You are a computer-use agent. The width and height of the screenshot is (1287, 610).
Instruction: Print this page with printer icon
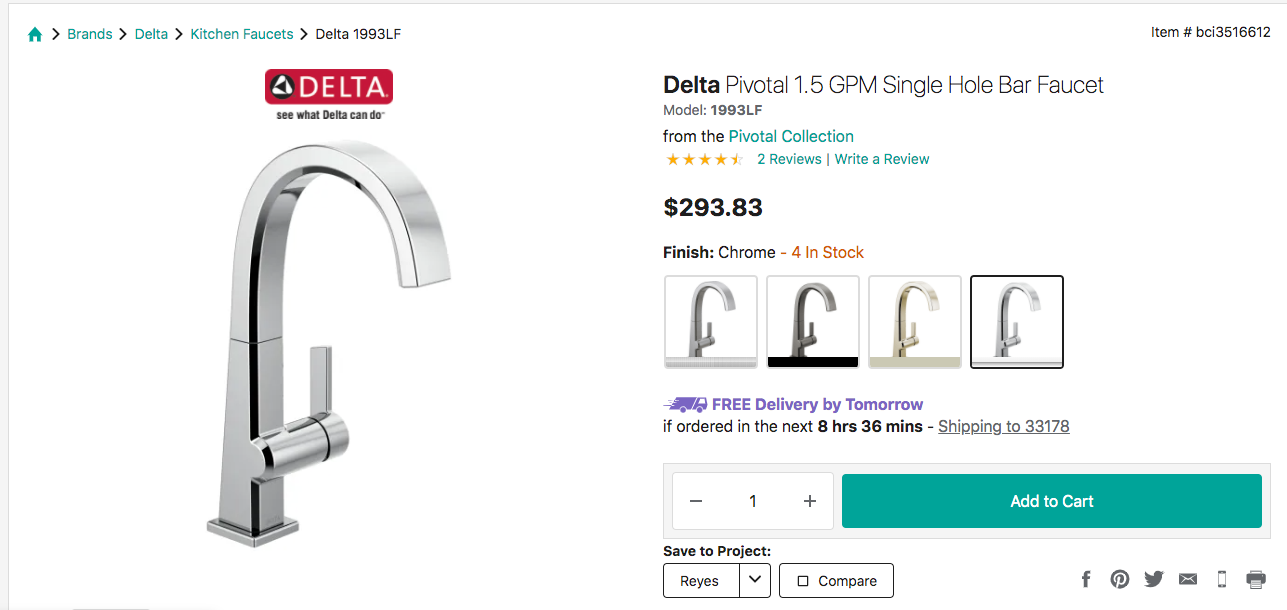pos(1256,579)
